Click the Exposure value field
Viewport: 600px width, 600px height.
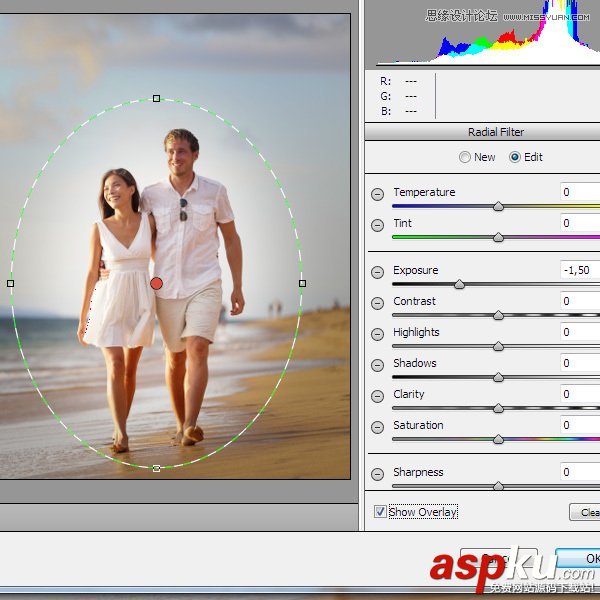(579, 270)
